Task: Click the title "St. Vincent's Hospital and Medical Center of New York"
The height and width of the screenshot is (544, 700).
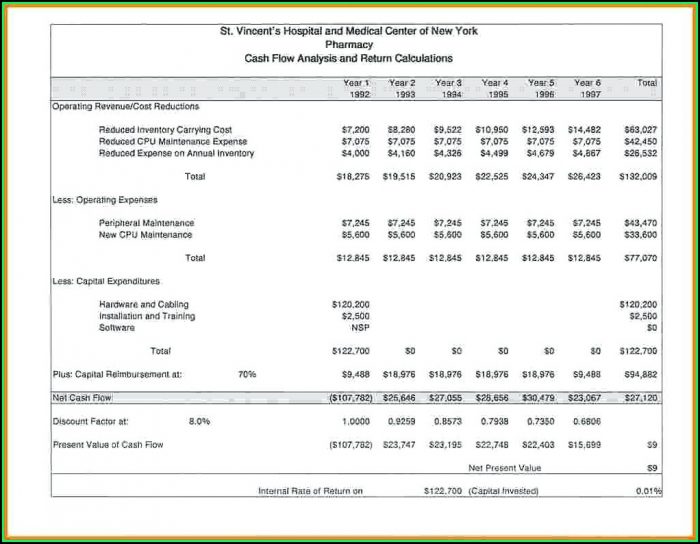Action: [x=349, y=31]
